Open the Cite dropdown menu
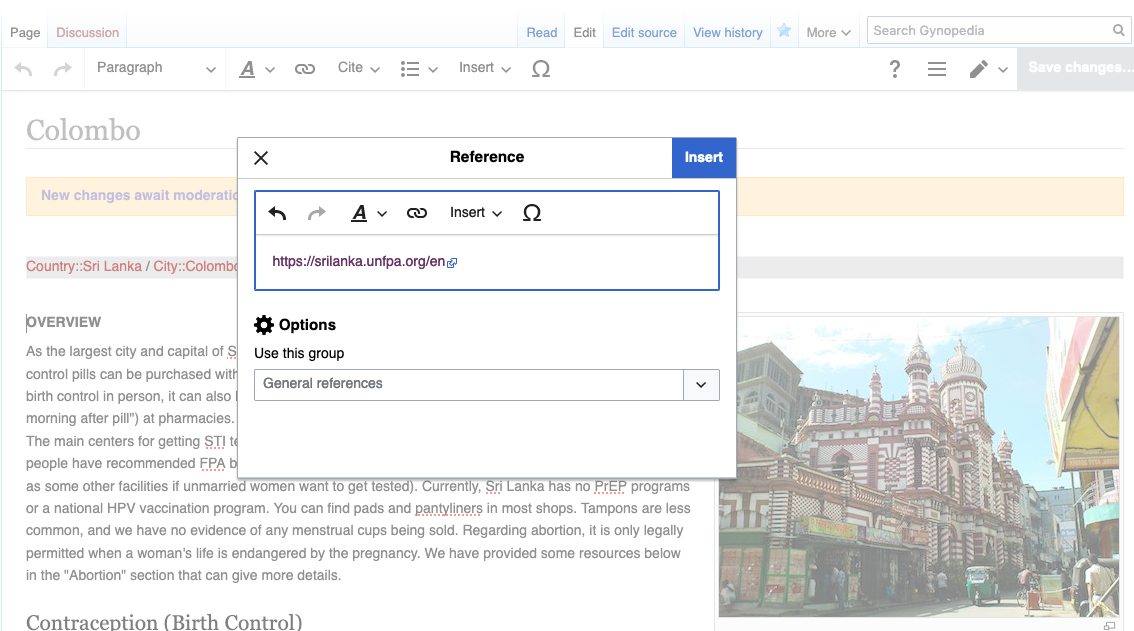 point(358,68)
